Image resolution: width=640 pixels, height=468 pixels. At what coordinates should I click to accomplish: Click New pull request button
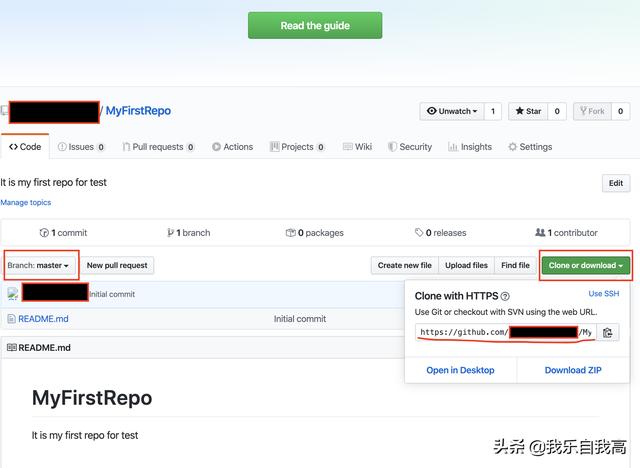click(117, 265)
